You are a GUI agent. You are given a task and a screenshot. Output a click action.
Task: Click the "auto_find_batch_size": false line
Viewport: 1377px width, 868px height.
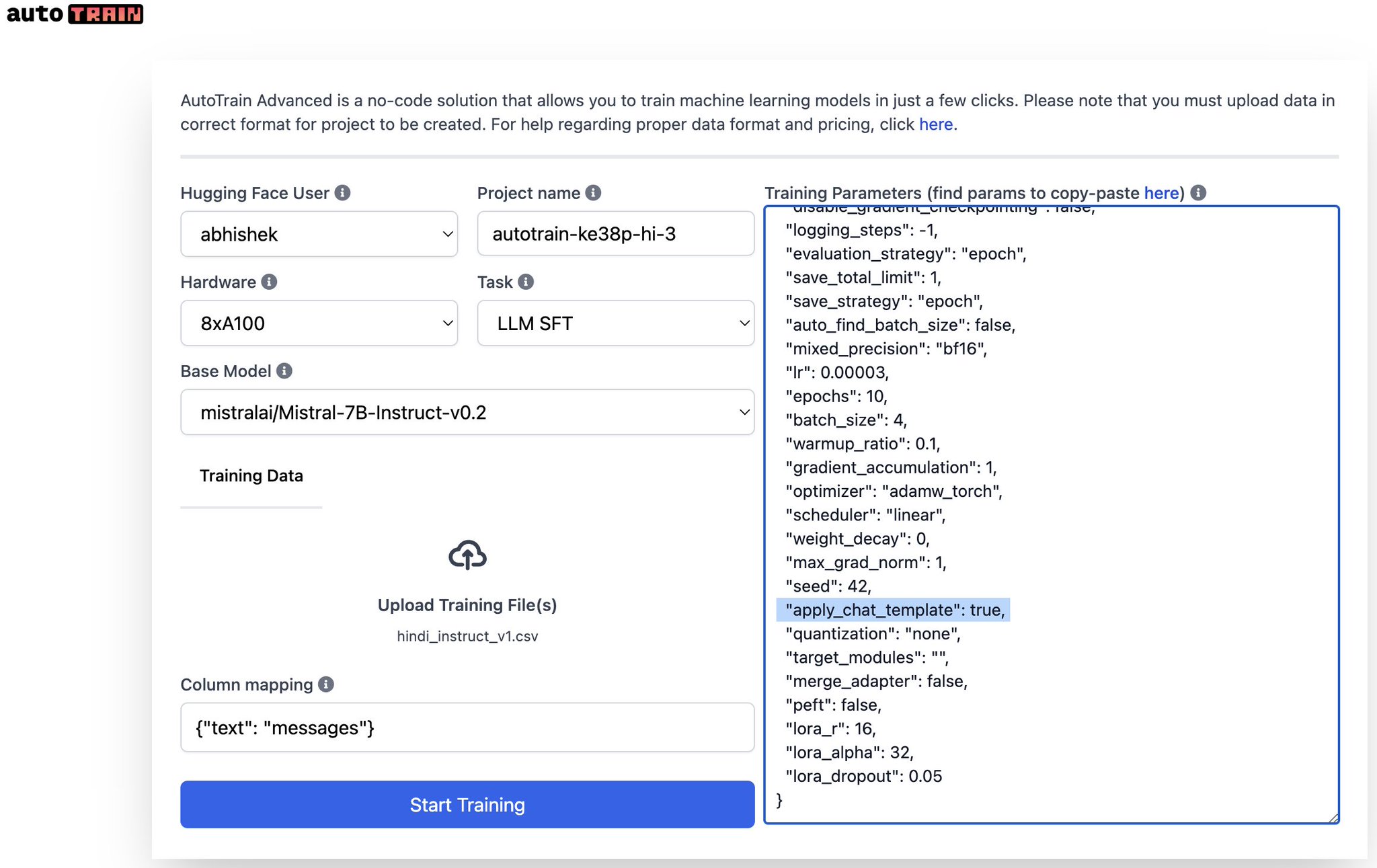tap(900, 325)
